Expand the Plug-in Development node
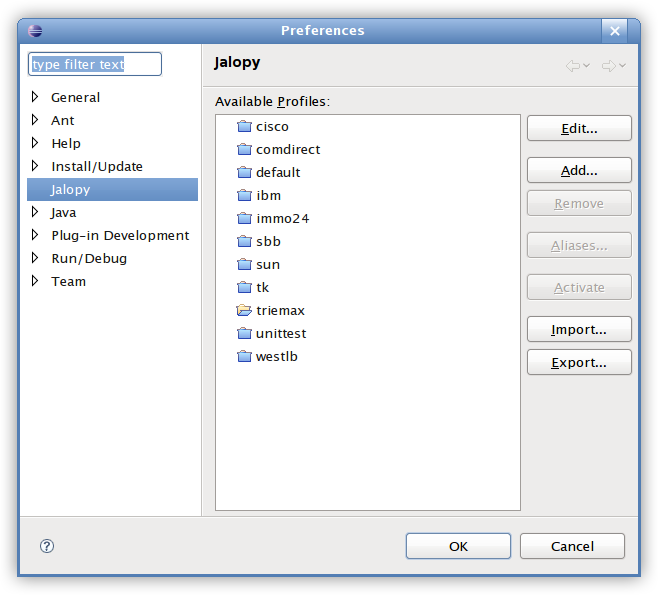 point(35,235)
